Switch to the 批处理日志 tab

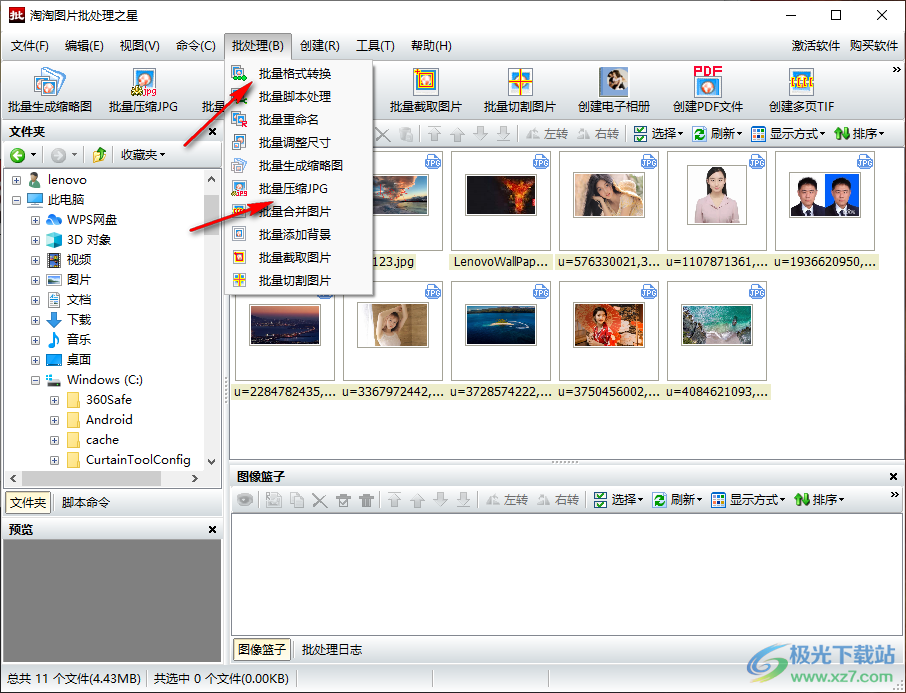click(332, 650)
